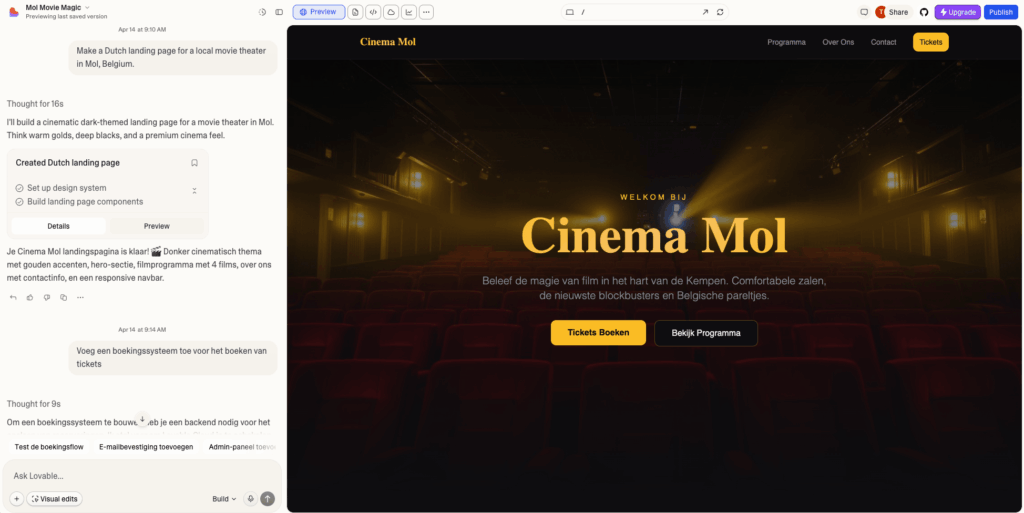The width and height of the screenshot is (1024, 513).
Task: Give thumbs down to the response
Action: pyautogui.click(x=47, y=298)
